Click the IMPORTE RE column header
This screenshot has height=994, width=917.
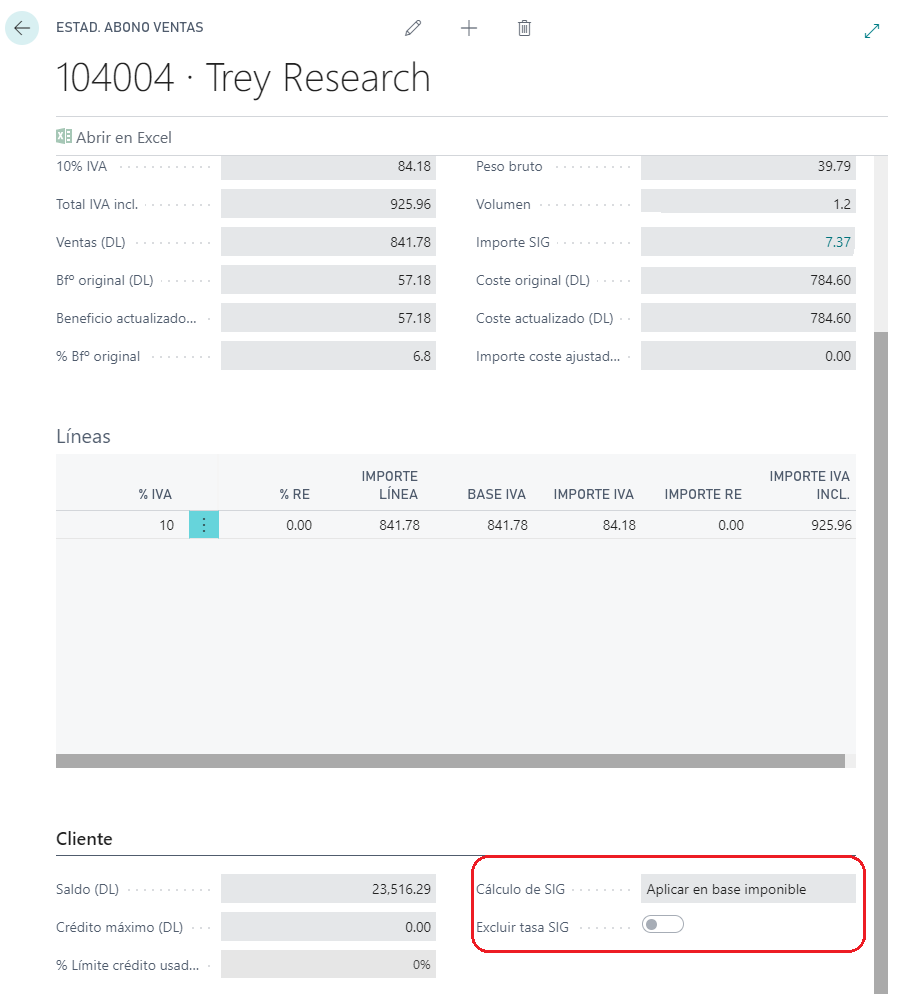click(x=703, y=494)
